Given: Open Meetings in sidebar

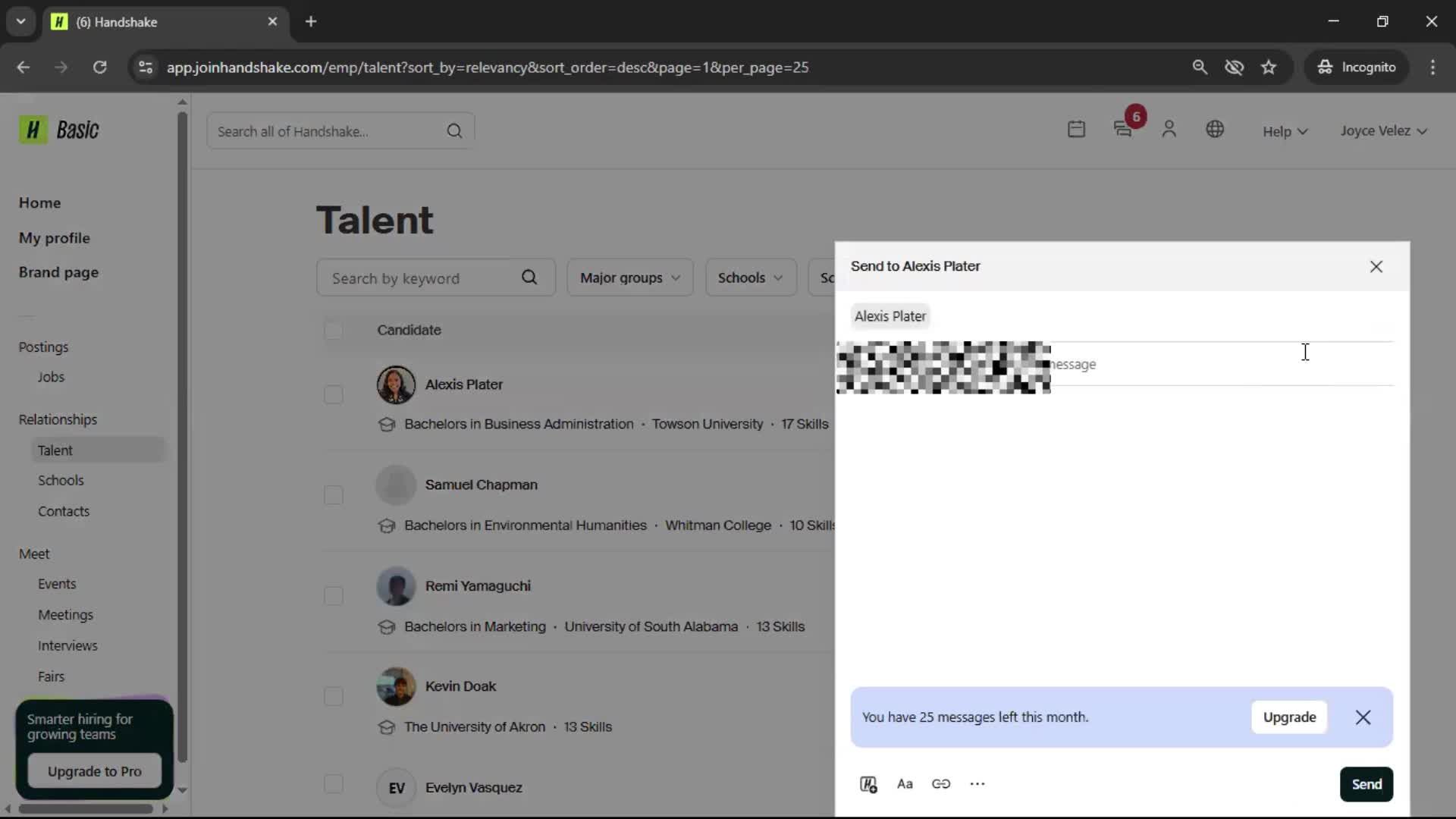Looking at the screenshot, I should (x=65, y=615).
